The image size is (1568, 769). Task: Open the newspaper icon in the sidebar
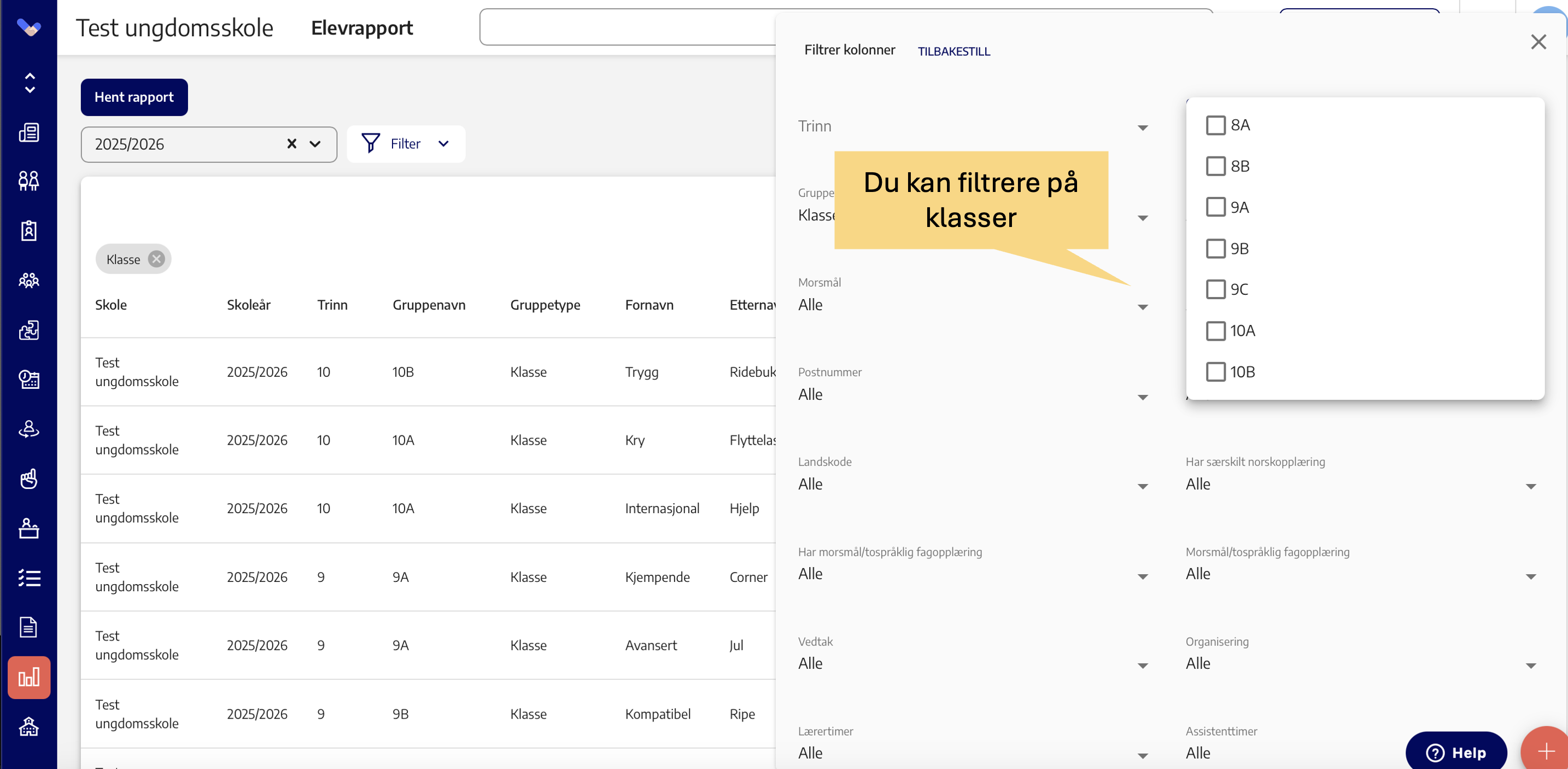(28, 132)
